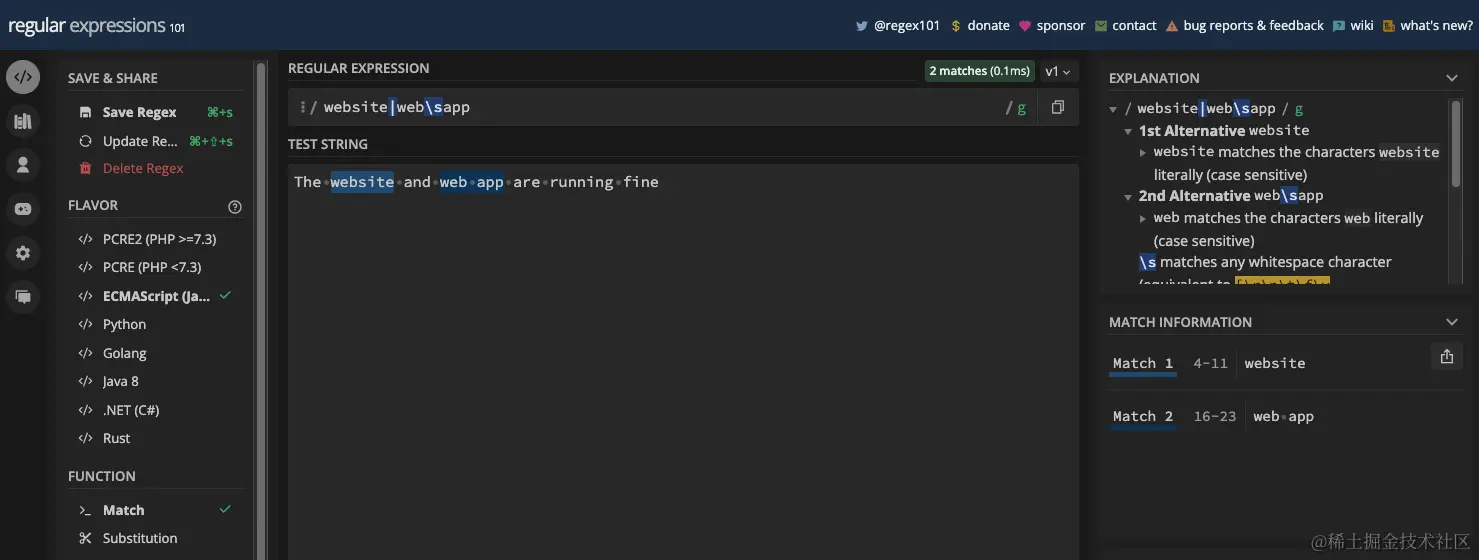1479x560 pixels.
Task: Collapse the root regex explanation node
Action: (x=1113, y=109)
